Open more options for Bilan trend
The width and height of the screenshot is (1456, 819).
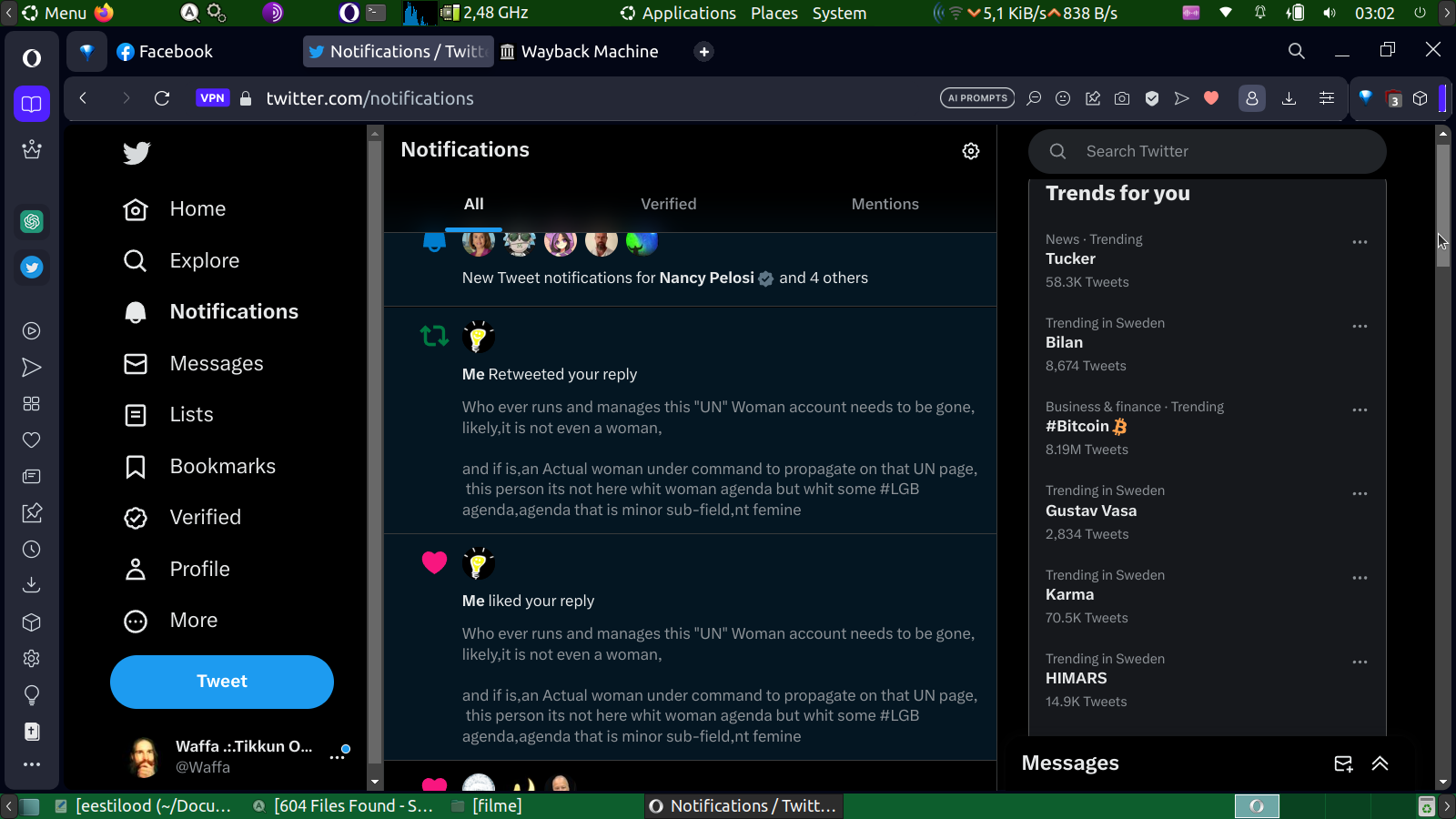click(1360, 326)
